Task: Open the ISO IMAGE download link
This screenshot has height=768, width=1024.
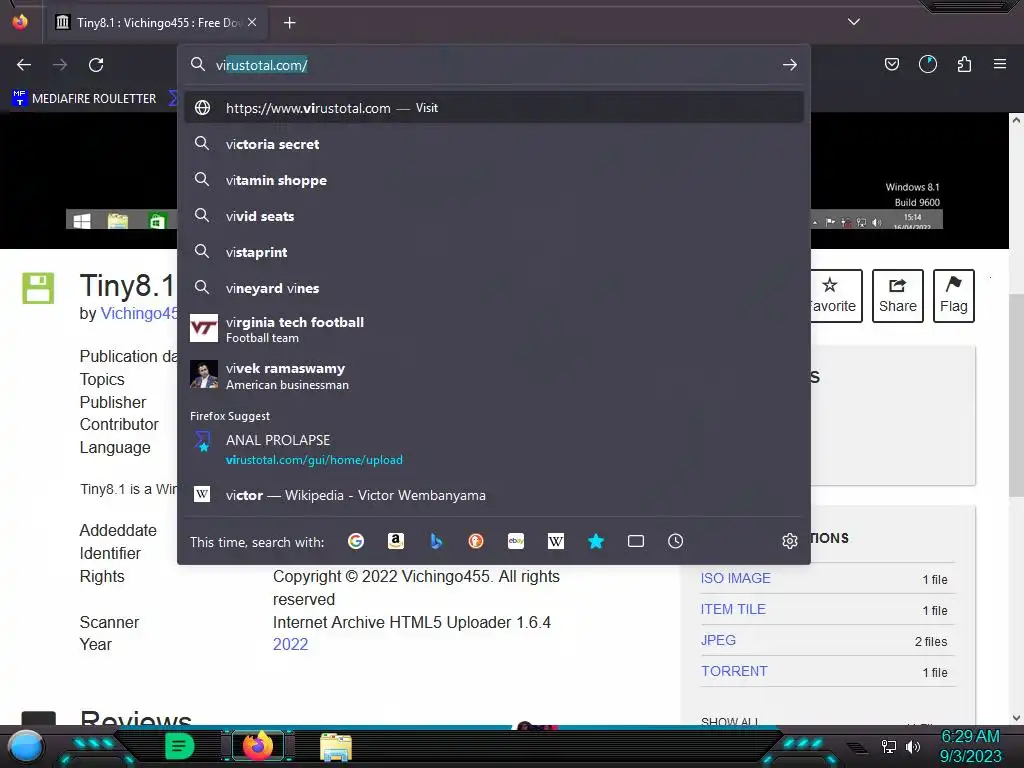Action: click(x=735, y=578)
